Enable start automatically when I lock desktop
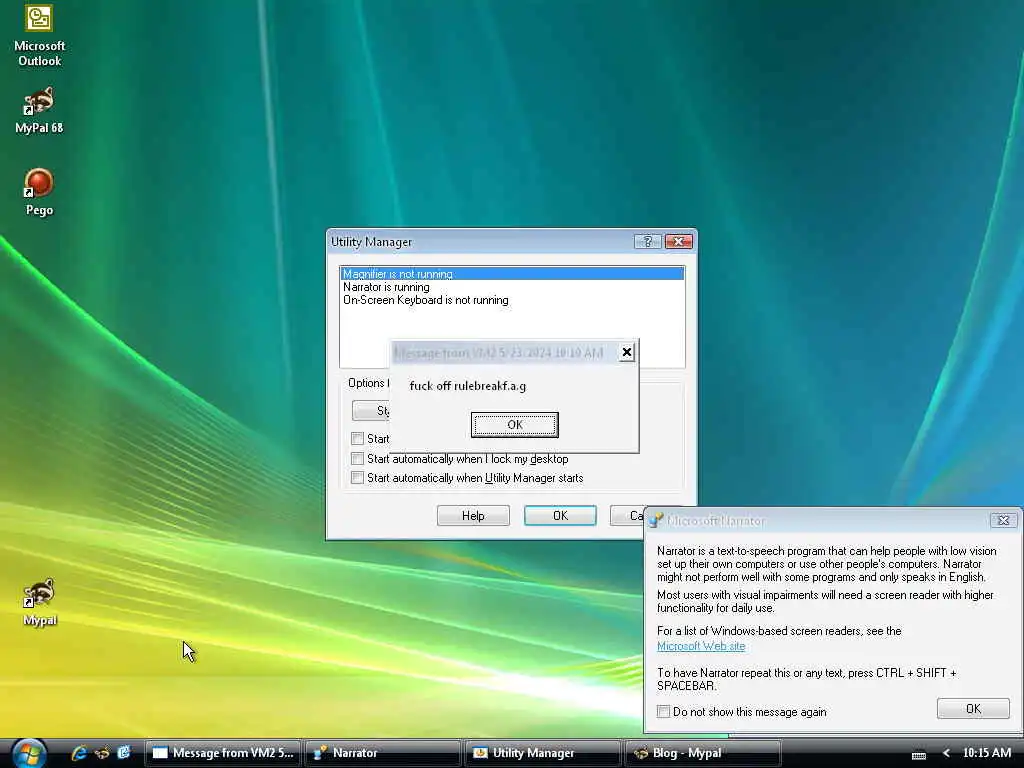This screenshot has width=1024, height=768. [357, 458]
